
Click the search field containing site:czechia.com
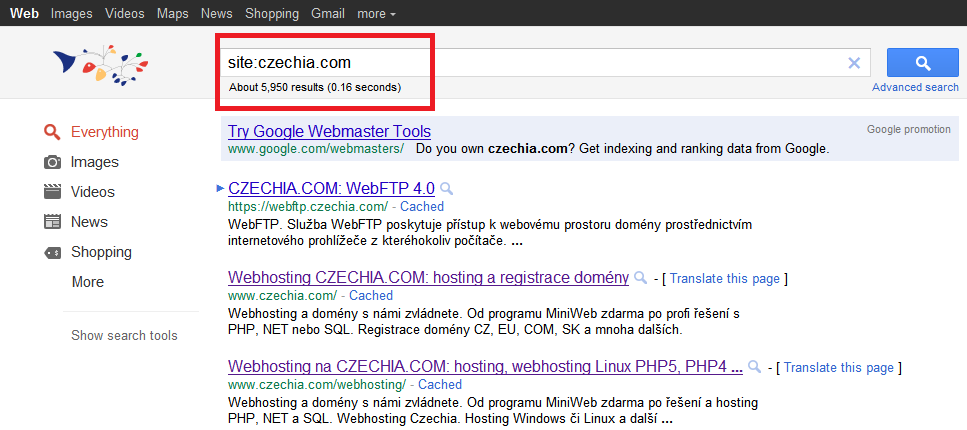(x=543, y=62)
